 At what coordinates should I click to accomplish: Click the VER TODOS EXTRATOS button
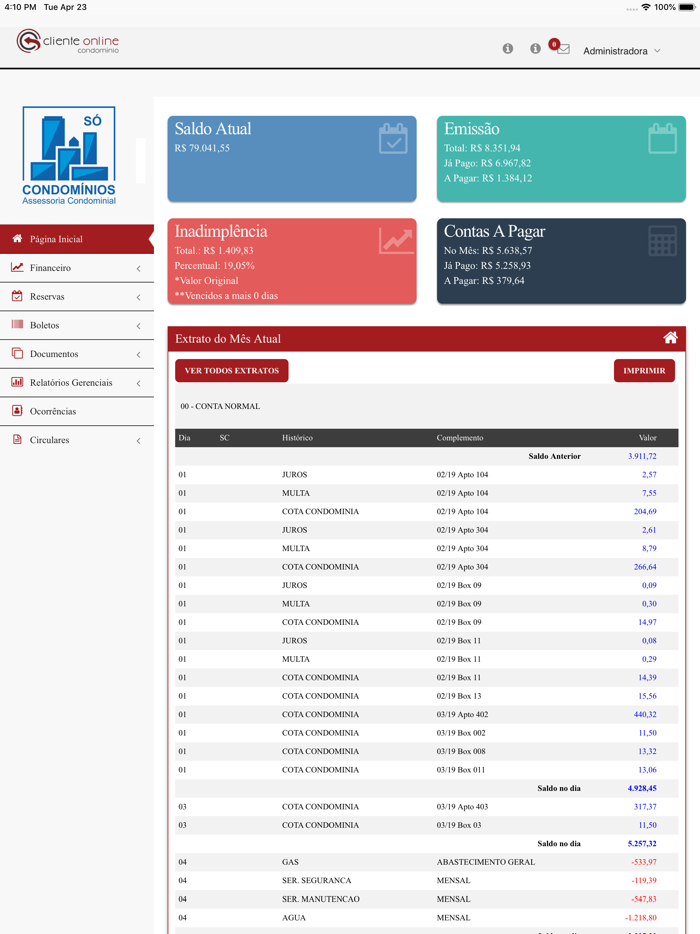(232, 371)
